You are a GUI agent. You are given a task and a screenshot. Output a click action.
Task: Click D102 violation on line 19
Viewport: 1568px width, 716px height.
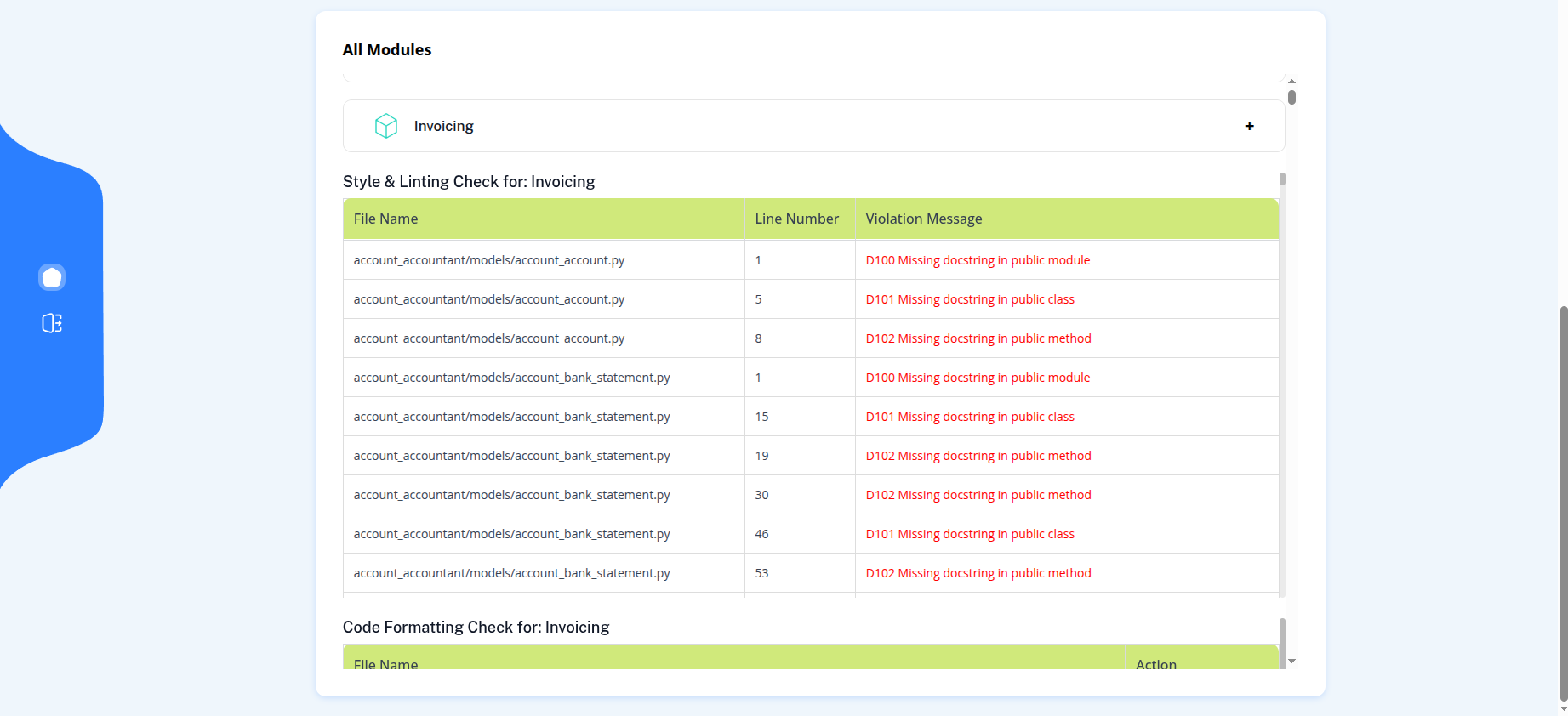978,456
